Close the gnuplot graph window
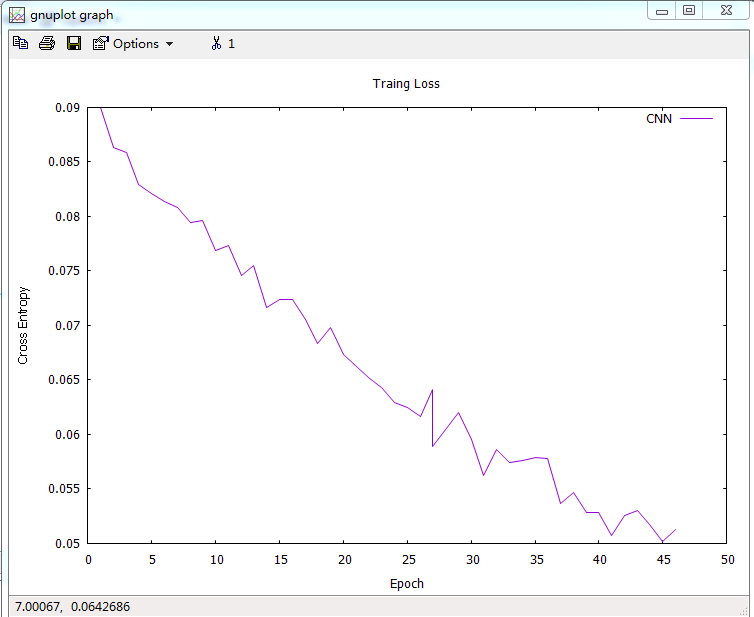Viewport: 754px width, 617px height. (726, 11)
